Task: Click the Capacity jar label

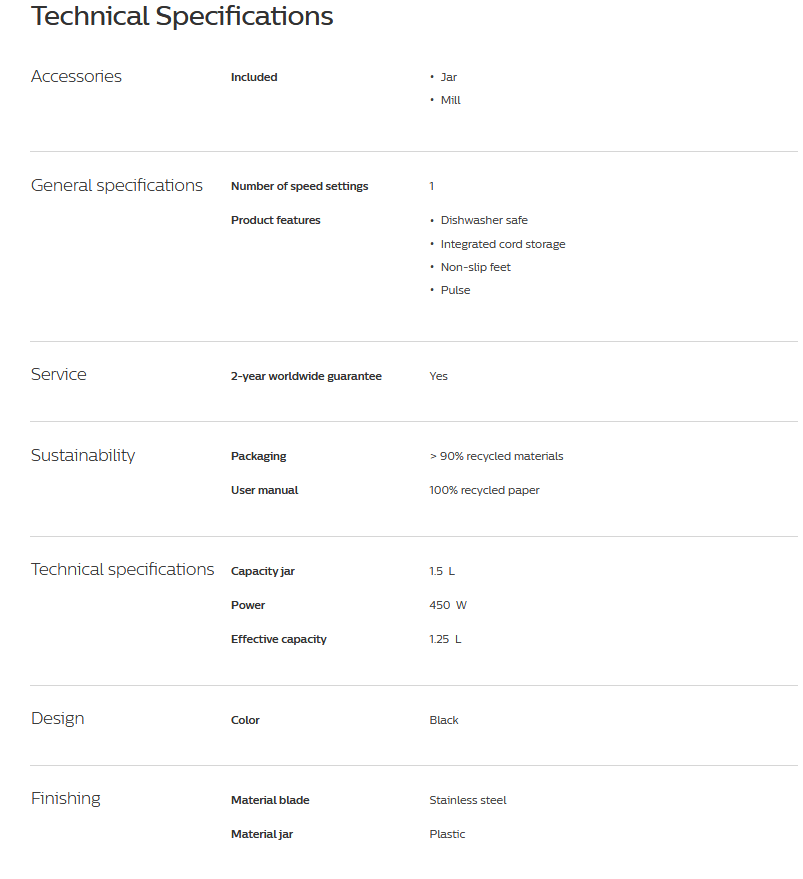Action: coord(263,571)
